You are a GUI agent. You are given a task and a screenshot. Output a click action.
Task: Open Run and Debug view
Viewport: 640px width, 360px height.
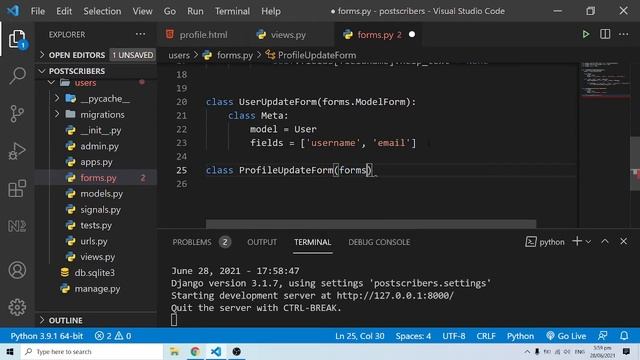pyautogui.click(x=17, y=151)
